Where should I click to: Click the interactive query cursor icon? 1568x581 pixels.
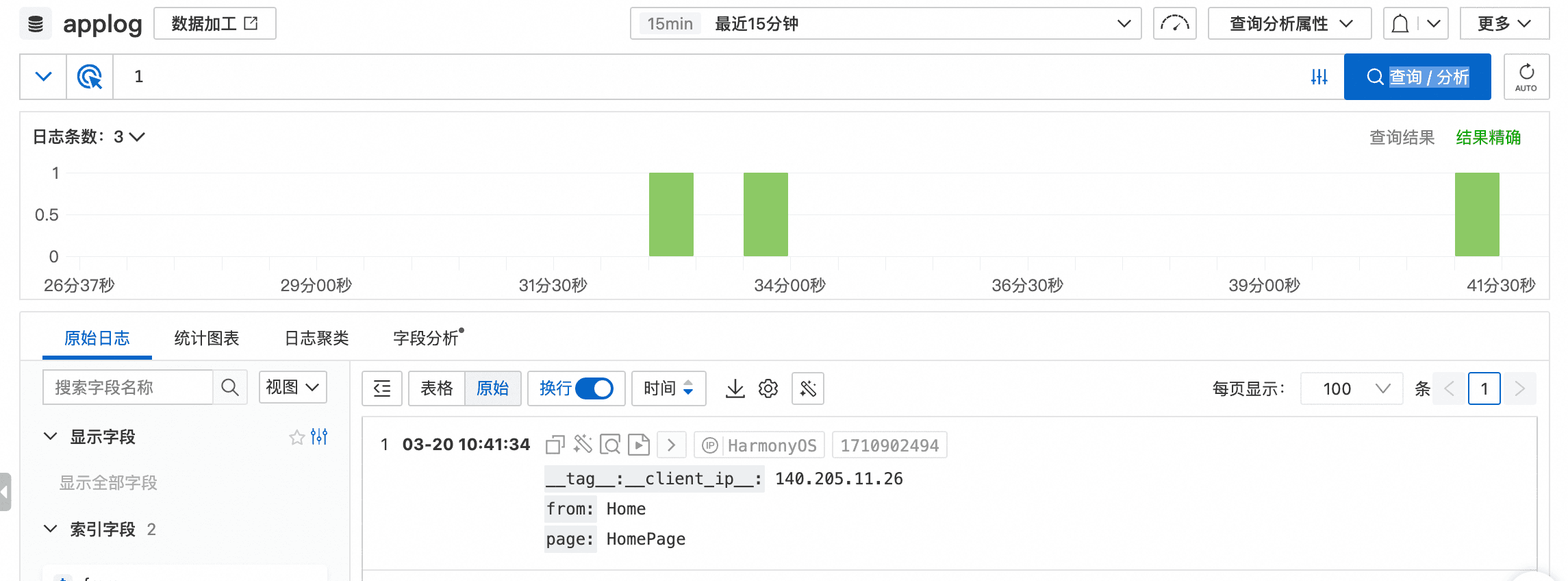[90, 77]
